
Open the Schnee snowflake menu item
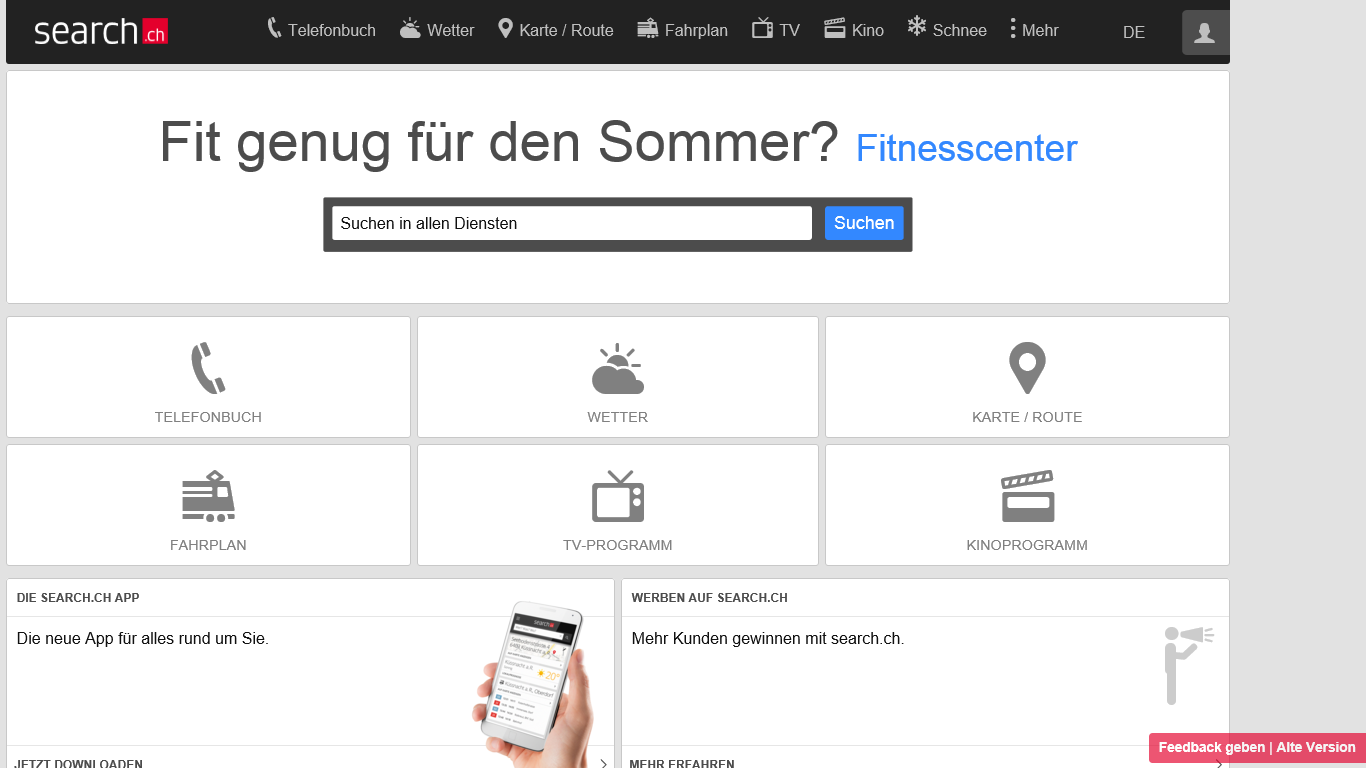tap(946, 29)
